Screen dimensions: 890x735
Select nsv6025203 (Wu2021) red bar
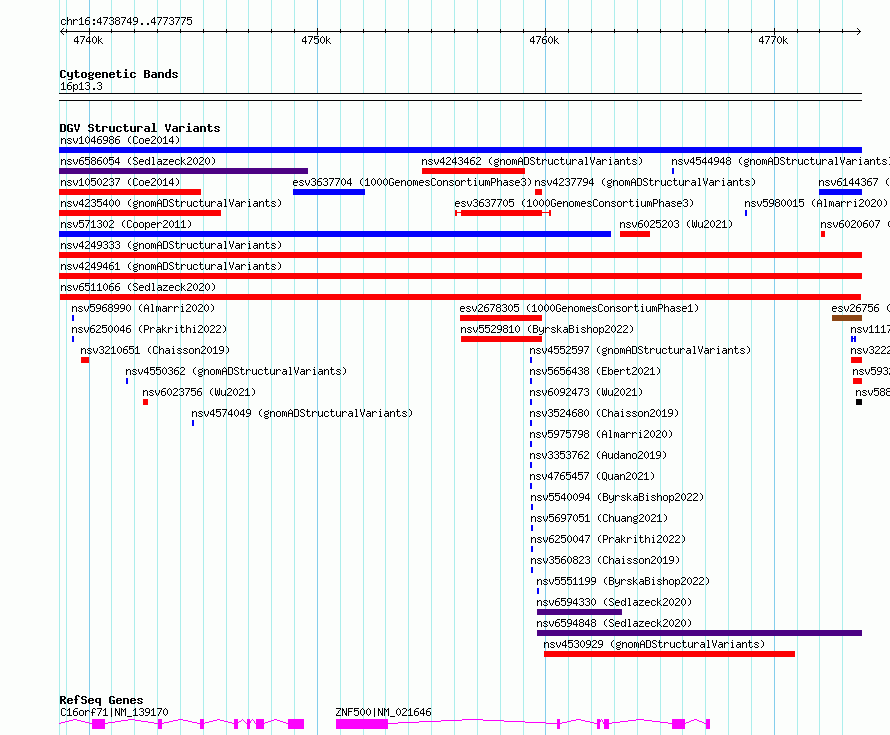[635, 234]
